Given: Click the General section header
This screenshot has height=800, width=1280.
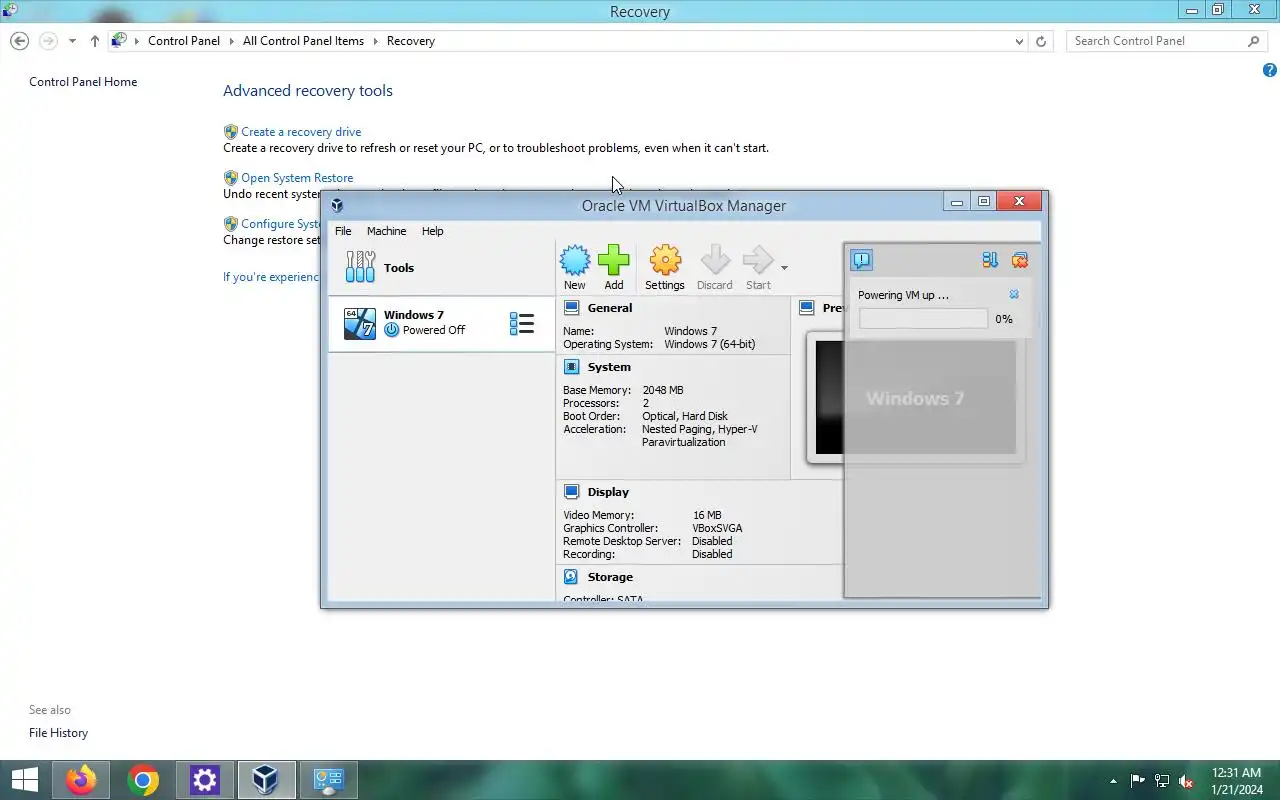Looking at the screenshot, I should click(x=610, y=308).
